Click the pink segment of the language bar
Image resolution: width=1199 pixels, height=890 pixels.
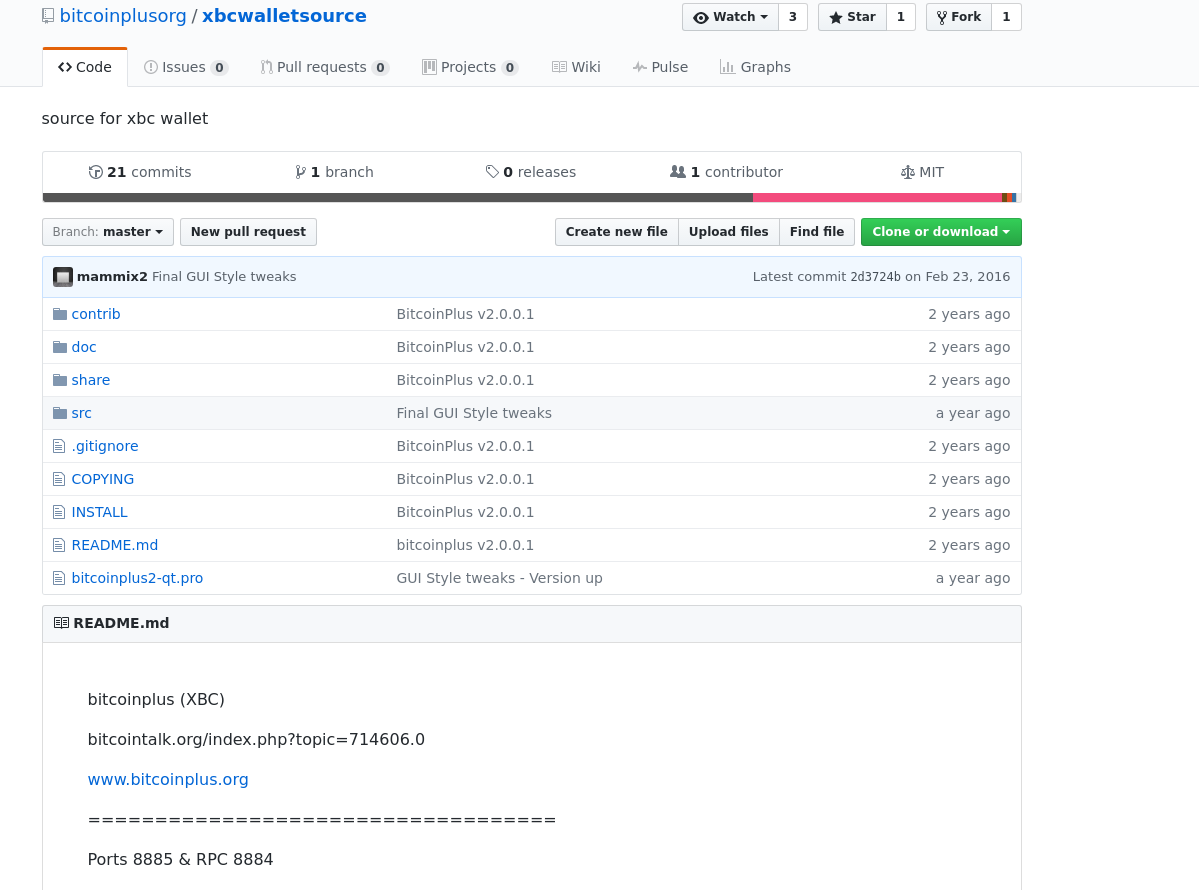coord(877,198)
